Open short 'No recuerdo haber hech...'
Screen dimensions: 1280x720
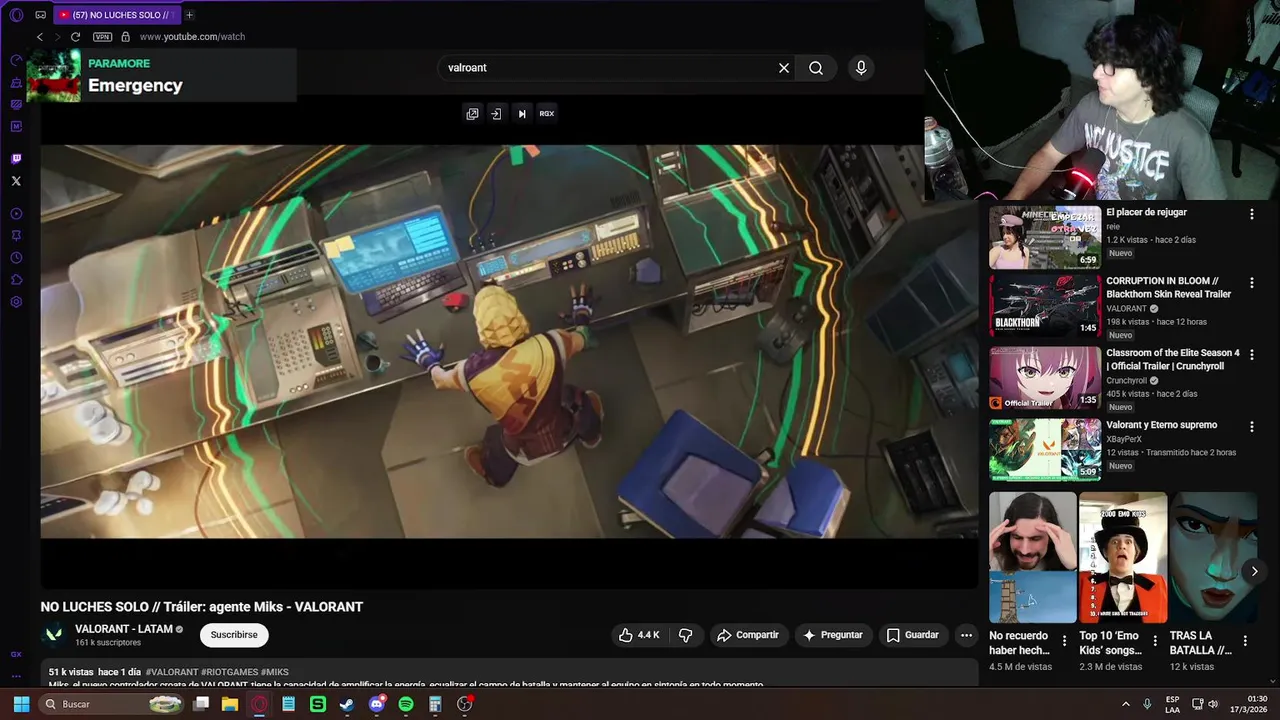[x=1033, y=557]
